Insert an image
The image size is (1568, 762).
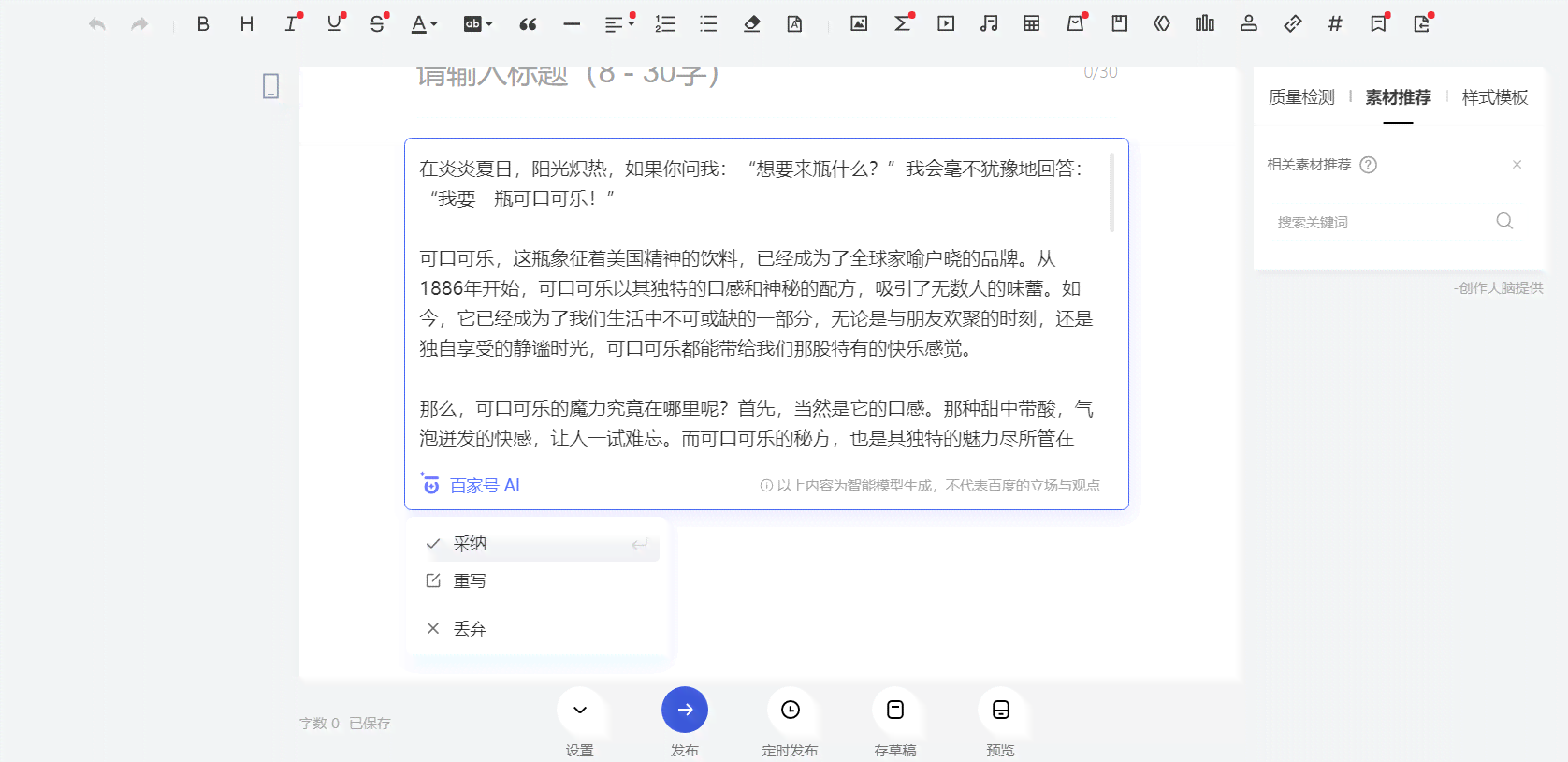859,24
